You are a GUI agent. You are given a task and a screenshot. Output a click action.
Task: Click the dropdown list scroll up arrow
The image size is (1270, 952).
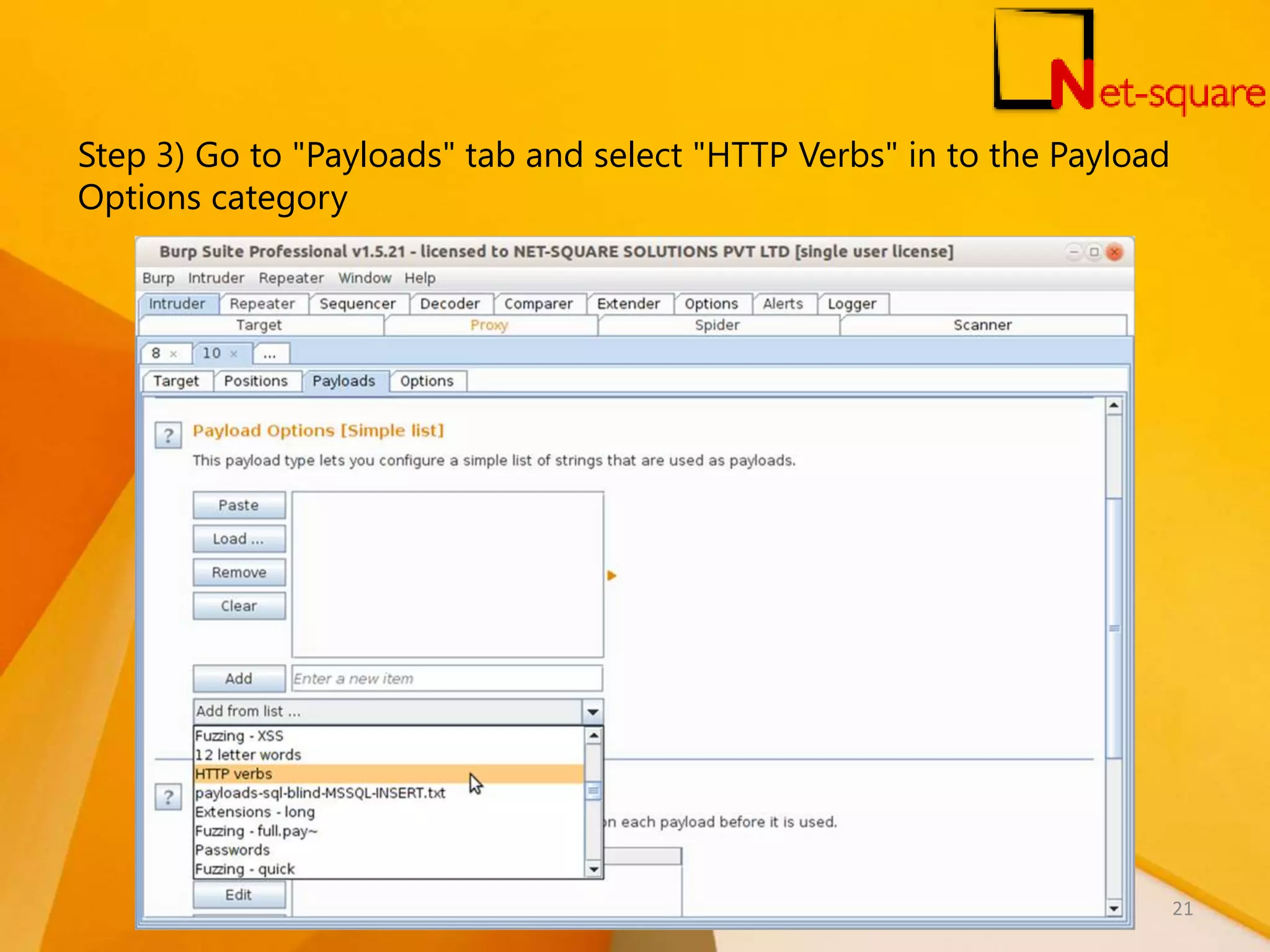pos(593,736)
